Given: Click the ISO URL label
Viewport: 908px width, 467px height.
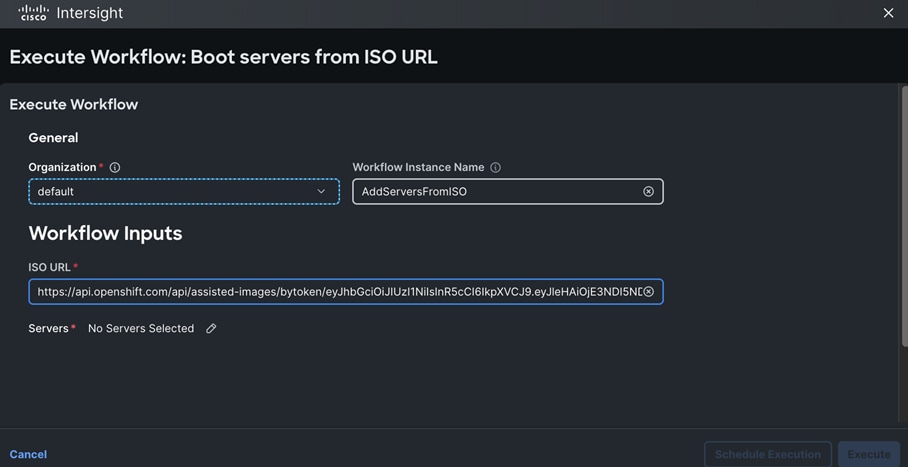Looking at the screenshot, I should (x=49, y=267).
